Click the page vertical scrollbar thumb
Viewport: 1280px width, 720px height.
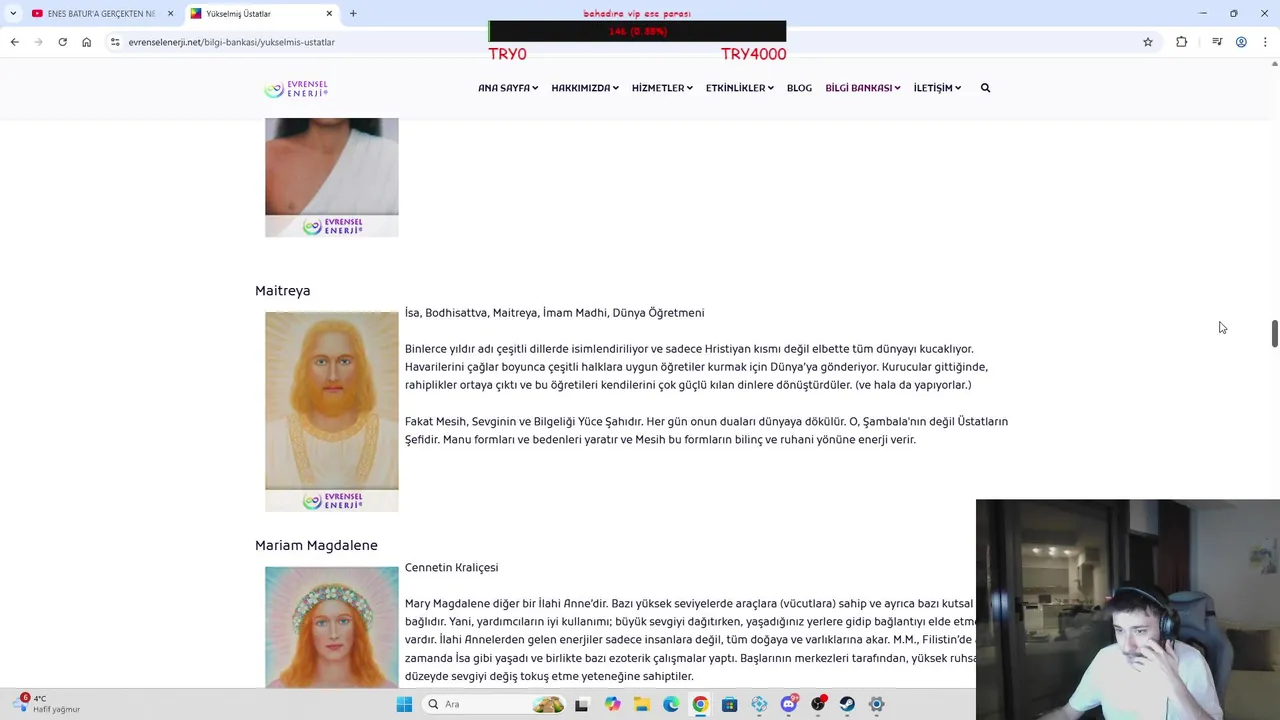[1274, 334]
